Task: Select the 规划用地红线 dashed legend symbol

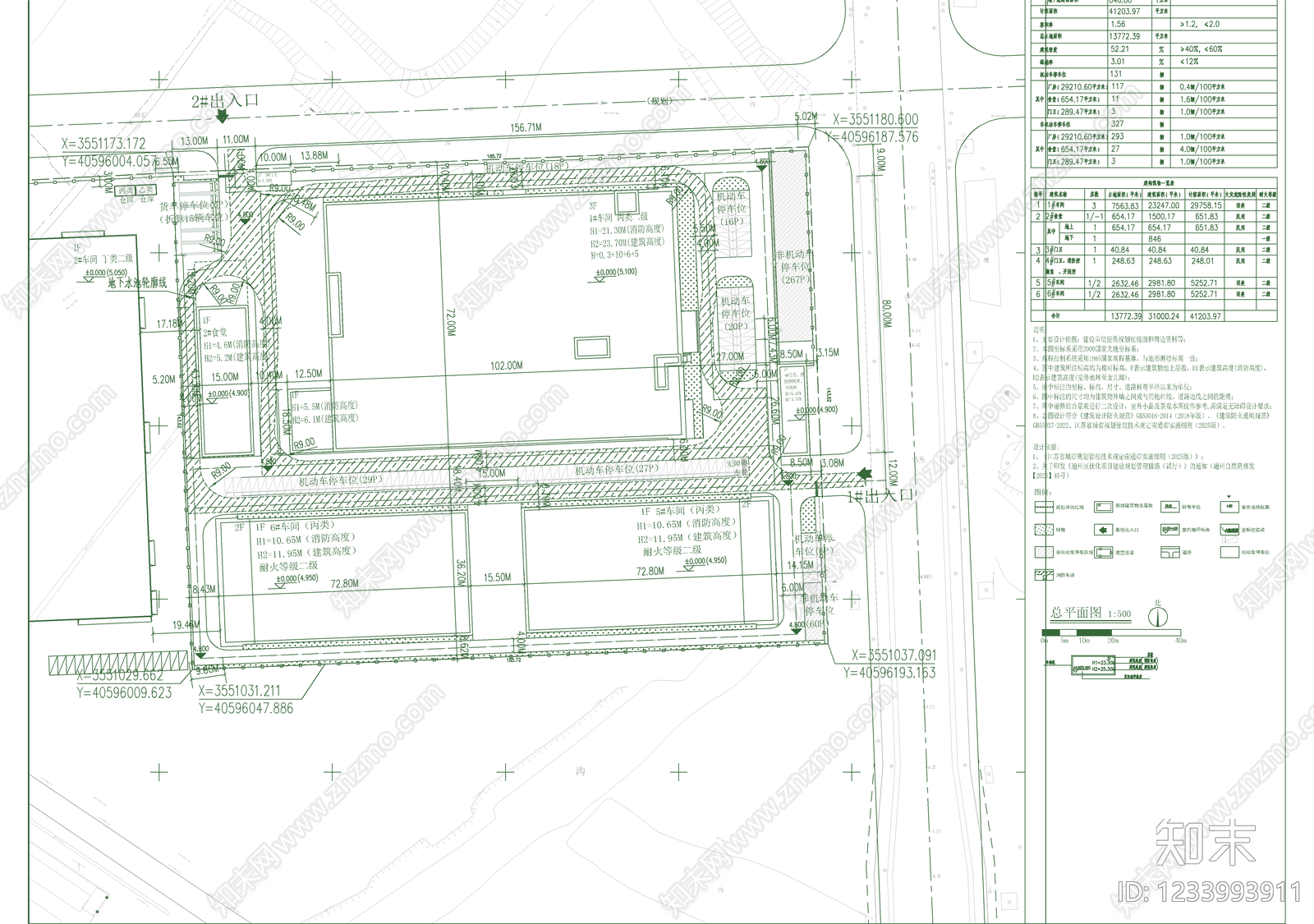Action: tap(1043, 507)
